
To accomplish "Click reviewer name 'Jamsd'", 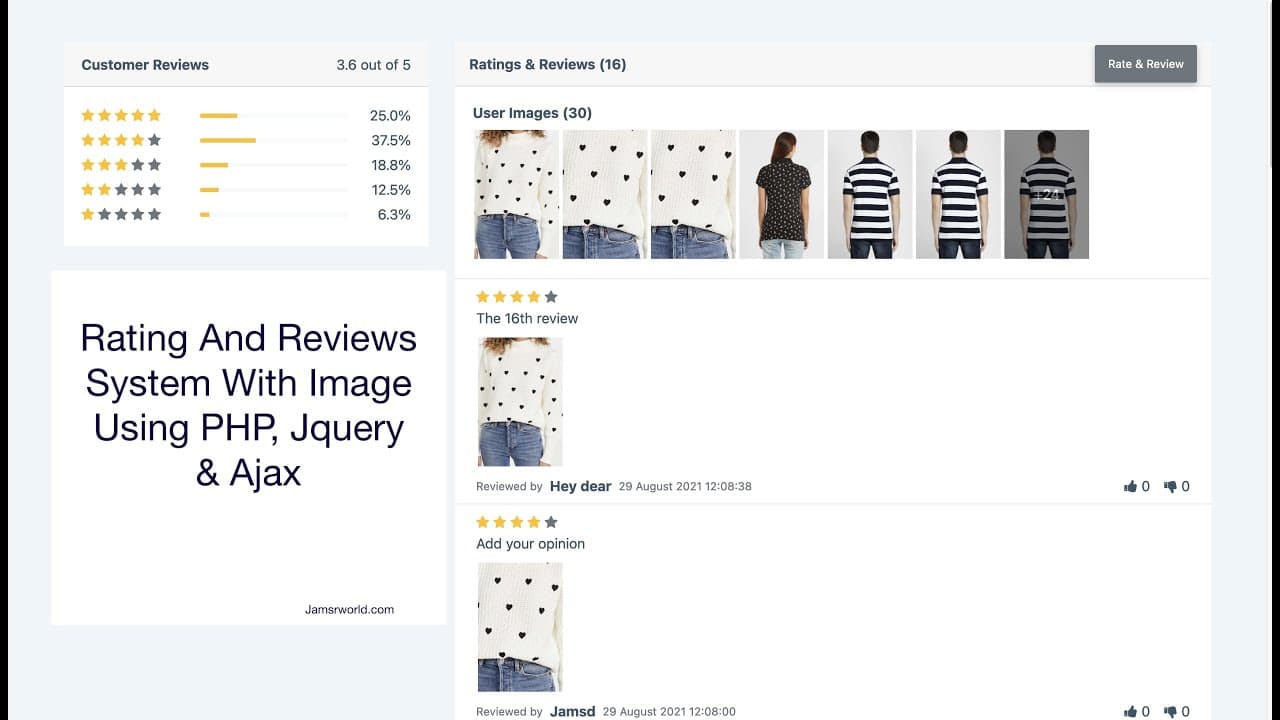I will click(573, 712).
